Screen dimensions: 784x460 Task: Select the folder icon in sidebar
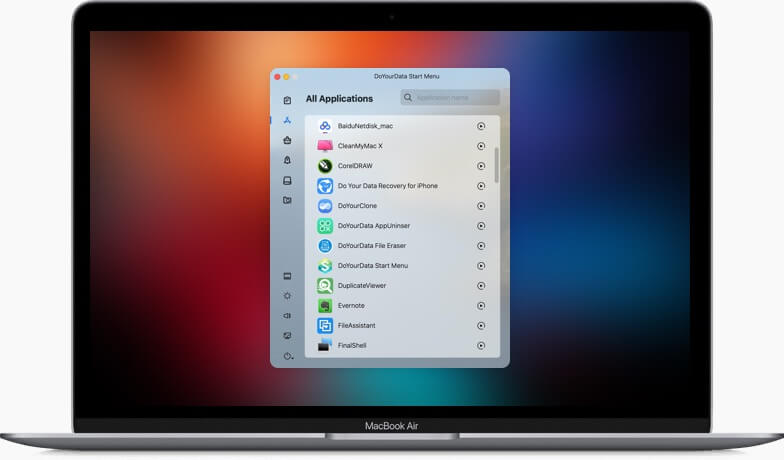(x=287, y=200)
